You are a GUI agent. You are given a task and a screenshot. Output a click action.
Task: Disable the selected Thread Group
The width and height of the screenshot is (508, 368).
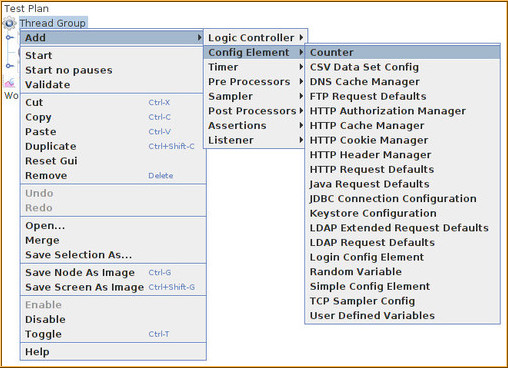click(x=113, y=319)
